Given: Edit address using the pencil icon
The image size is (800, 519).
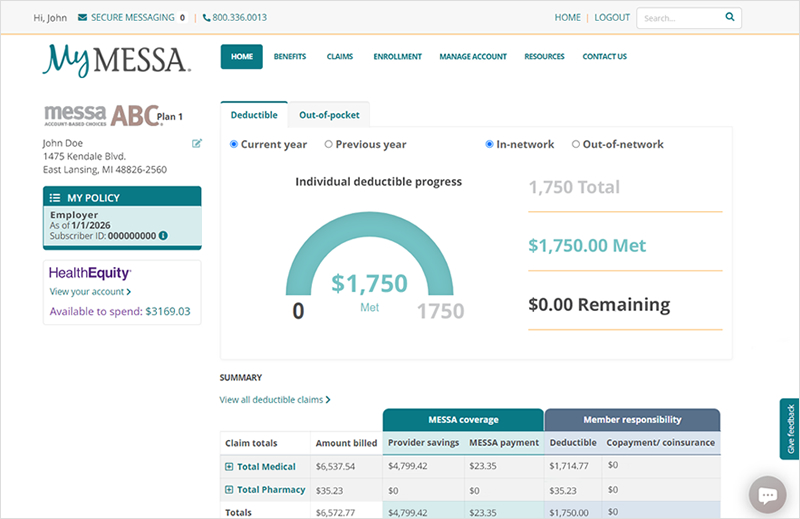Looking at the screenshot, I should 196,143.
